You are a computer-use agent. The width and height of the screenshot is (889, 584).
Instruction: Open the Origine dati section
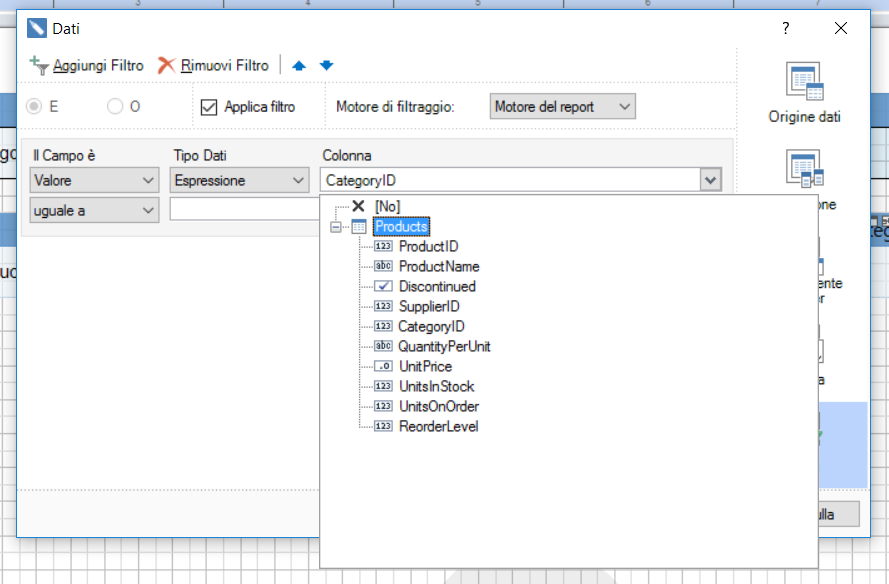pyautogui.click(x=805, y=93)
